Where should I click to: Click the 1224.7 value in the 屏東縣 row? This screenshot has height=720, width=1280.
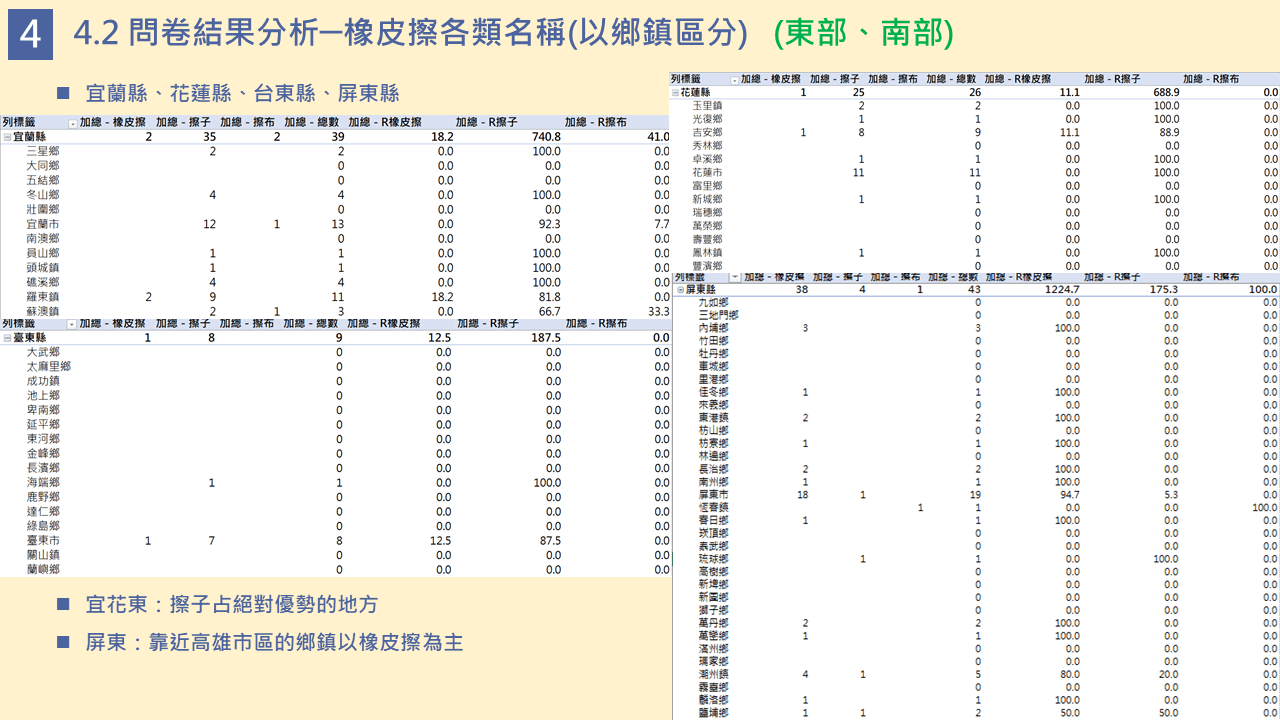pos(1060,290)
